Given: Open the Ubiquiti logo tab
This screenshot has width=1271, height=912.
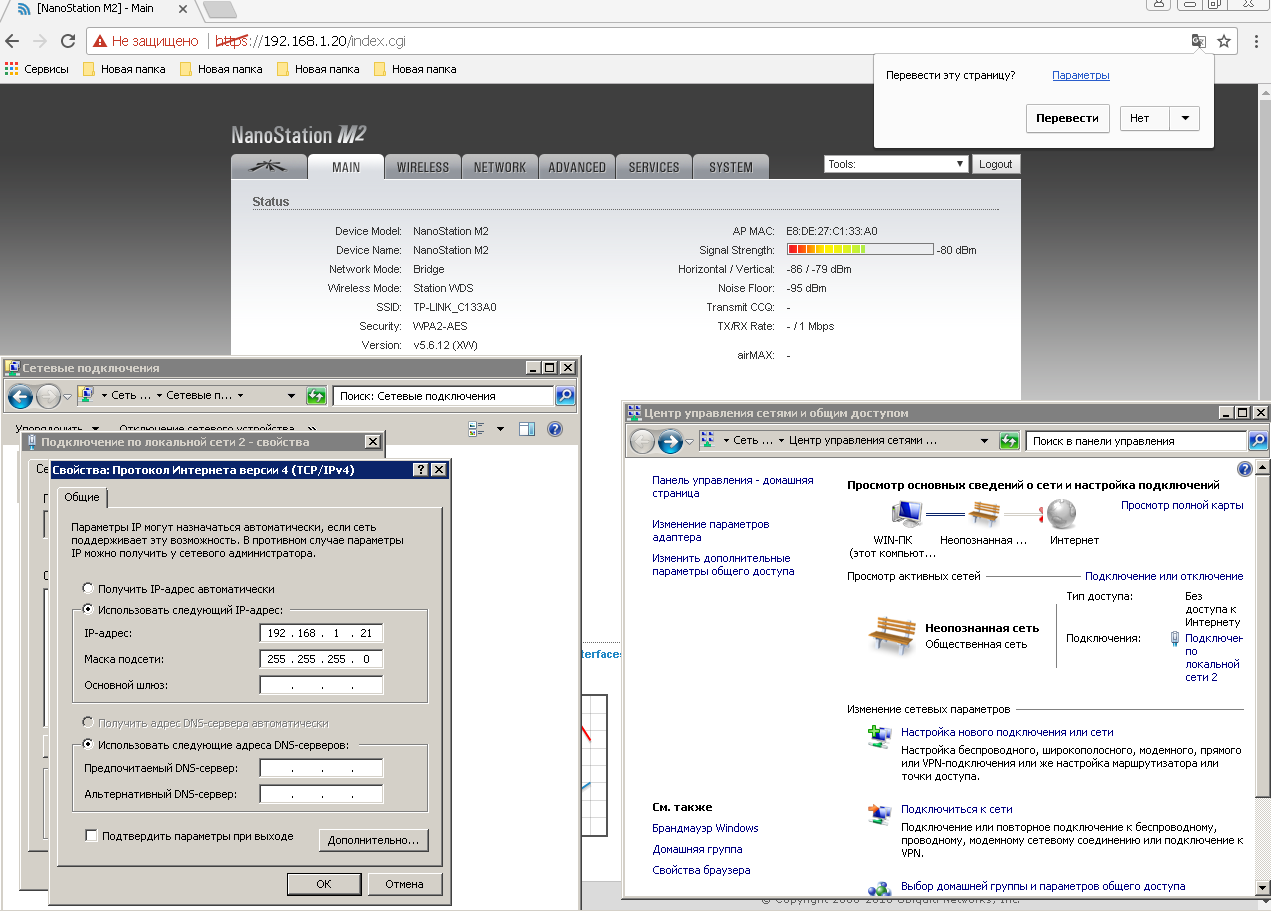Looking at the screenshot, I should [x=268, y=167].
